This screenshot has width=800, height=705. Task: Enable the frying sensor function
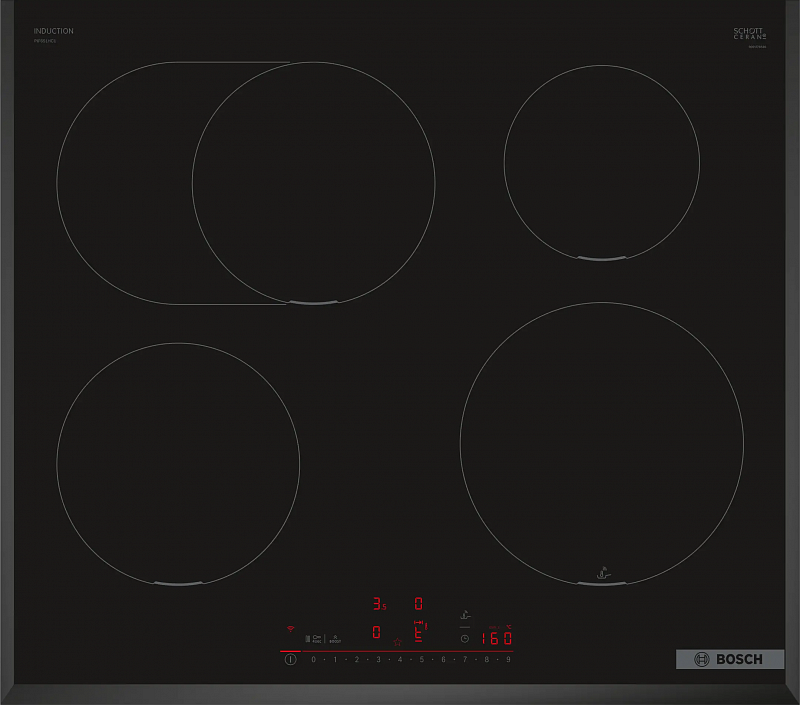pyautogui.click(x=464, y=616)
